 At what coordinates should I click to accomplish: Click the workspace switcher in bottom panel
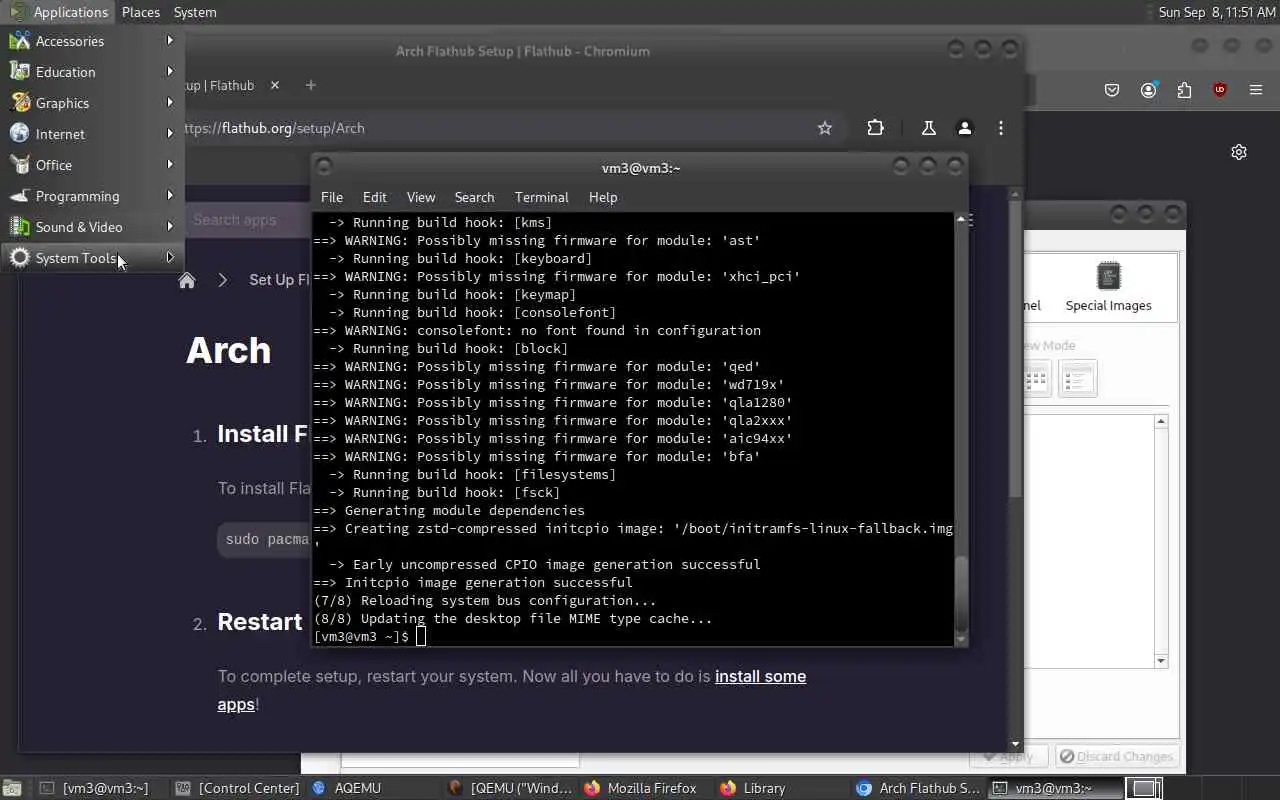(x=1145, y=788)
